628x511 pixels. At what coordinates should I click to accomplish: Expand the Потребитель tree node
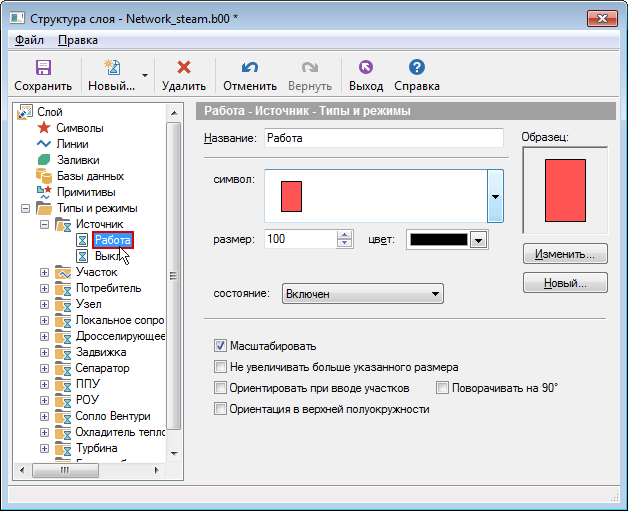pyautogui.click(x=44, y=288)
